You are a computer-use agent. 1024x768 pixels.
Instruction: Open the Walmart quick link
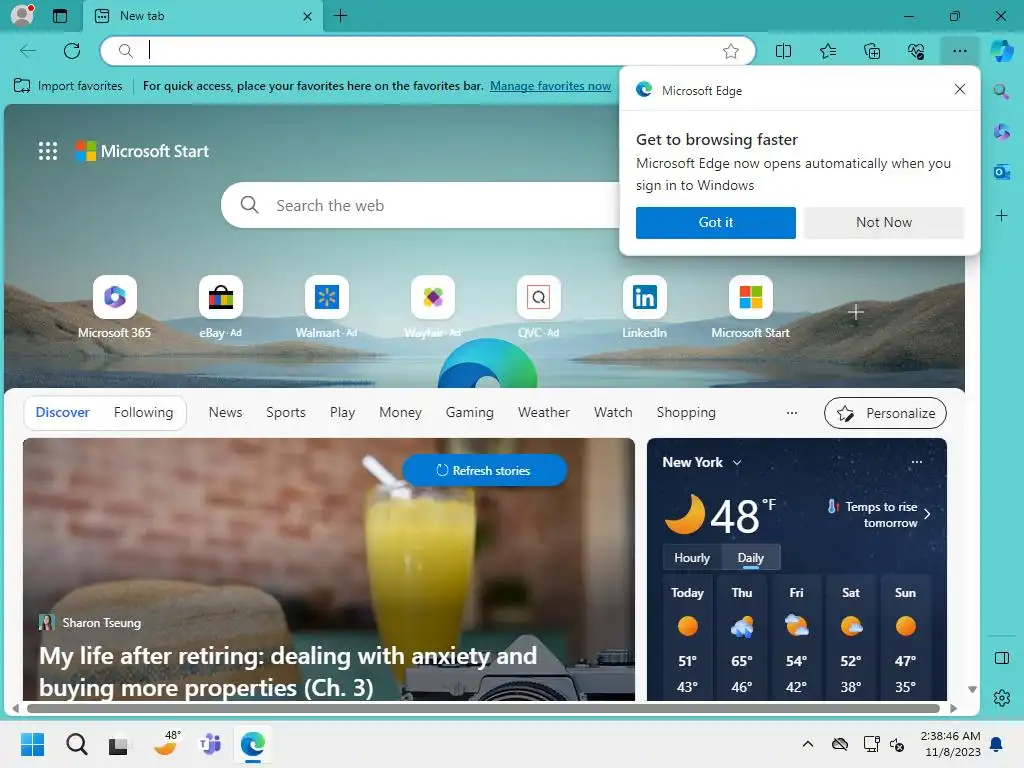(x=327, y=307)
